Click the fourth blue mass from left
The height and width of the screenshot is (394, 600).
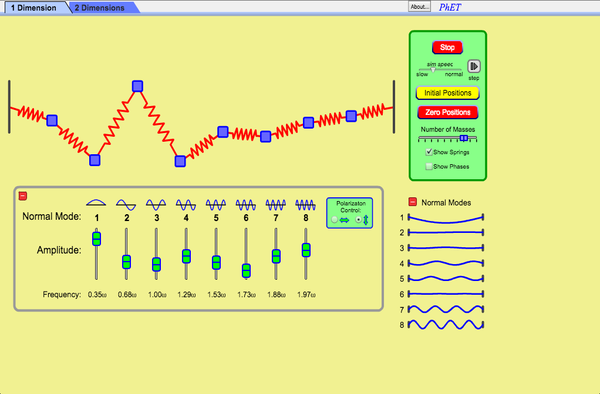click(180, 161)
